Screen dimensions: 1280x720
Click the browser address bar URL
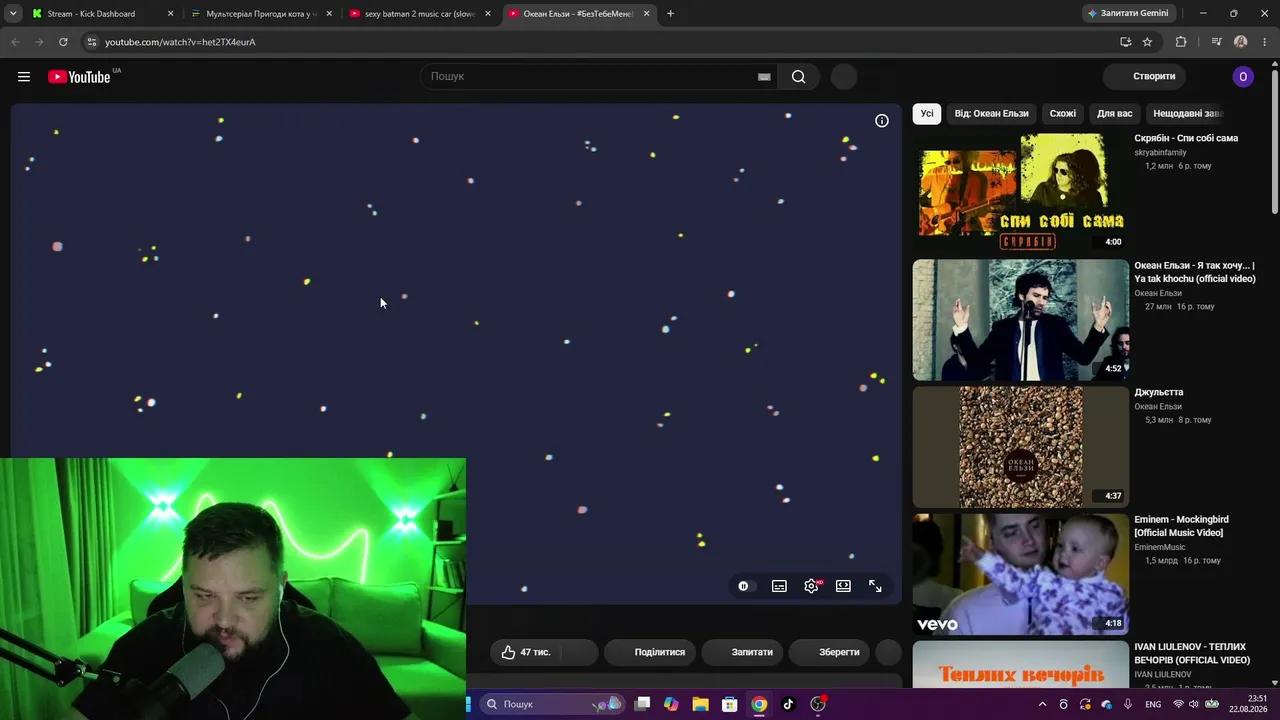click(180, 42)
